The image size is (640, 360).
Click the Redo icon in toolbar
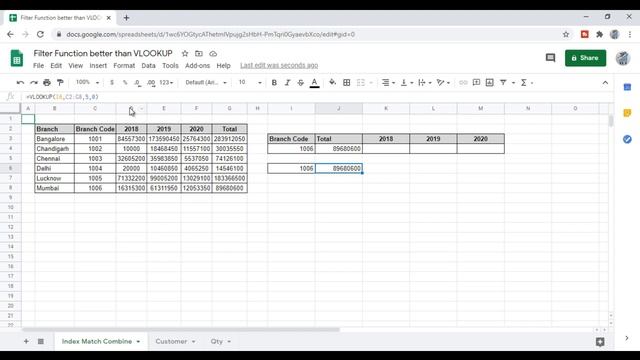pyautogui.click(x=34, y=83)
